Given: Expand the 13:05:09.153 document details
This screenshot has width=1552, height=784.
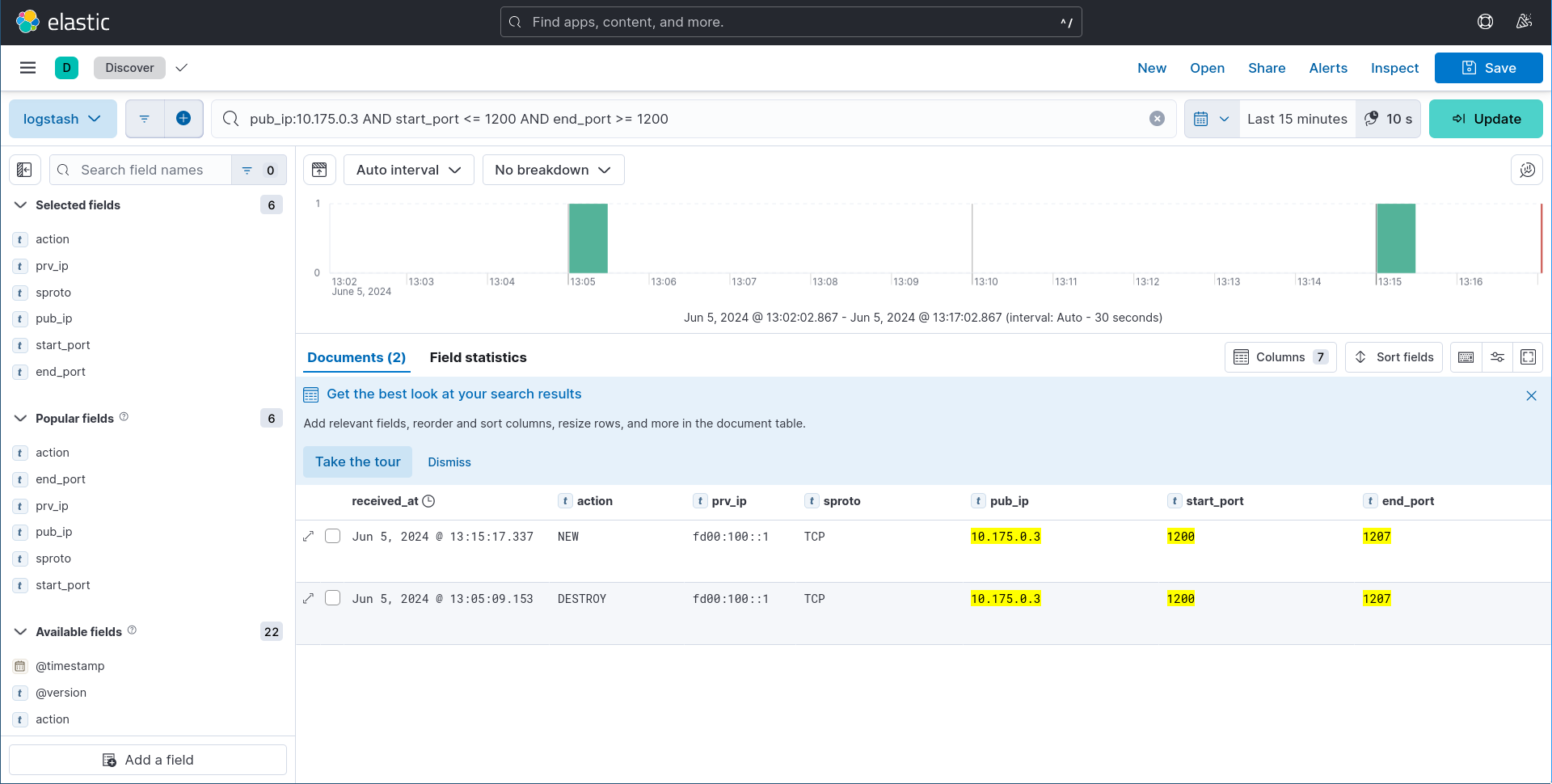Looking at the screenshot, I should pyautogui.click(x=308, y=598).
